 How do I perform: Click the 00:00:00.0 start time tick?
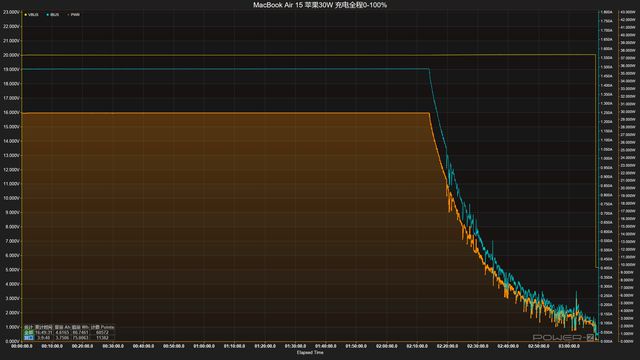(22, 346)
